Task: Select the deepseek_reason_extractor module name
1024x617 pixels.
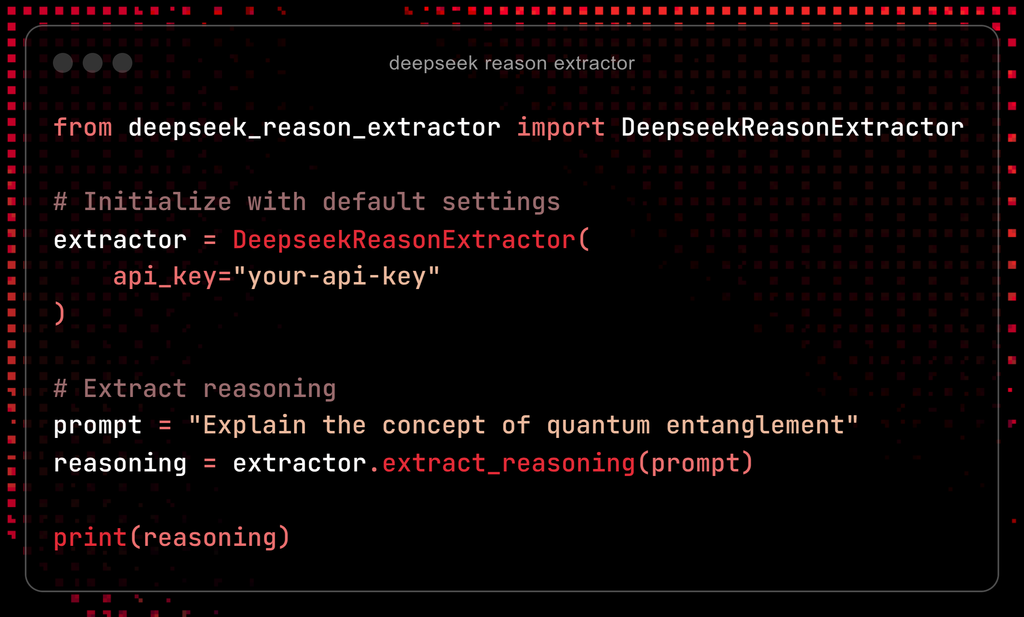Action: pyautogui.click(x=314, y=128)
